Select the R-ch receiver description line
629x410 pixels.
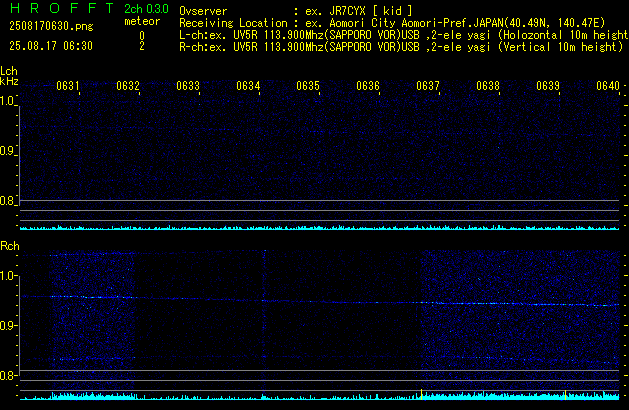[x=401, y=47]
